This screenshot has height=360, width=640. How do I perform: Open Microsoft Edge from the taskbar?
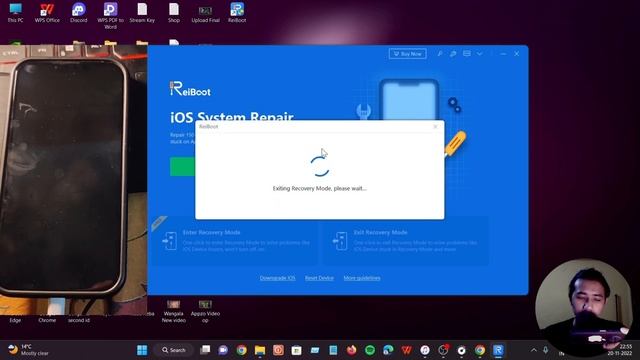tap(388, 350)
